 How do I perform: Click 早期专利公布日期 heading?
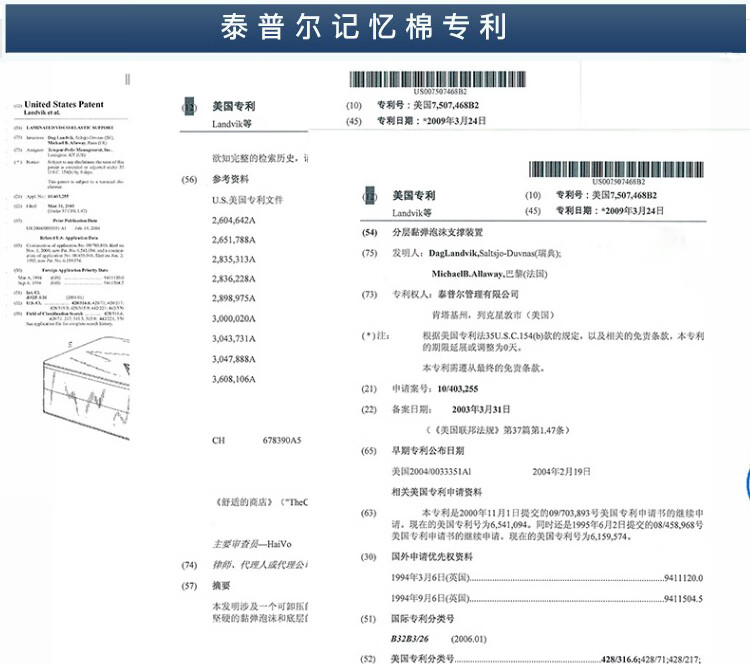click(x=428, y=451)
